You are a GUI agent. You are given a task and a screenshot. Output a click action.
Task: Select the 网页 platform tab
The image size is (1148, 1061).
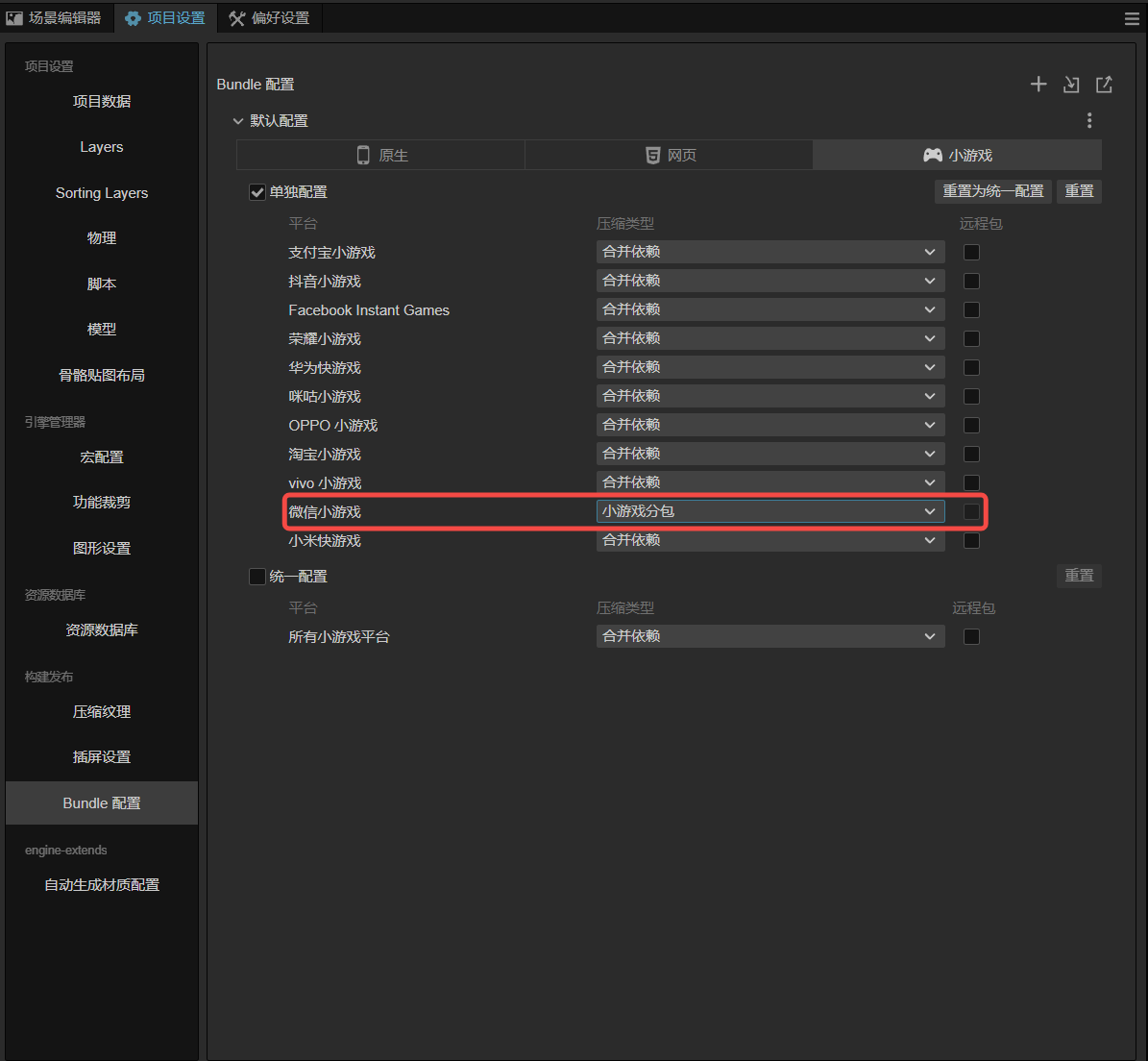tap(669, 156)
